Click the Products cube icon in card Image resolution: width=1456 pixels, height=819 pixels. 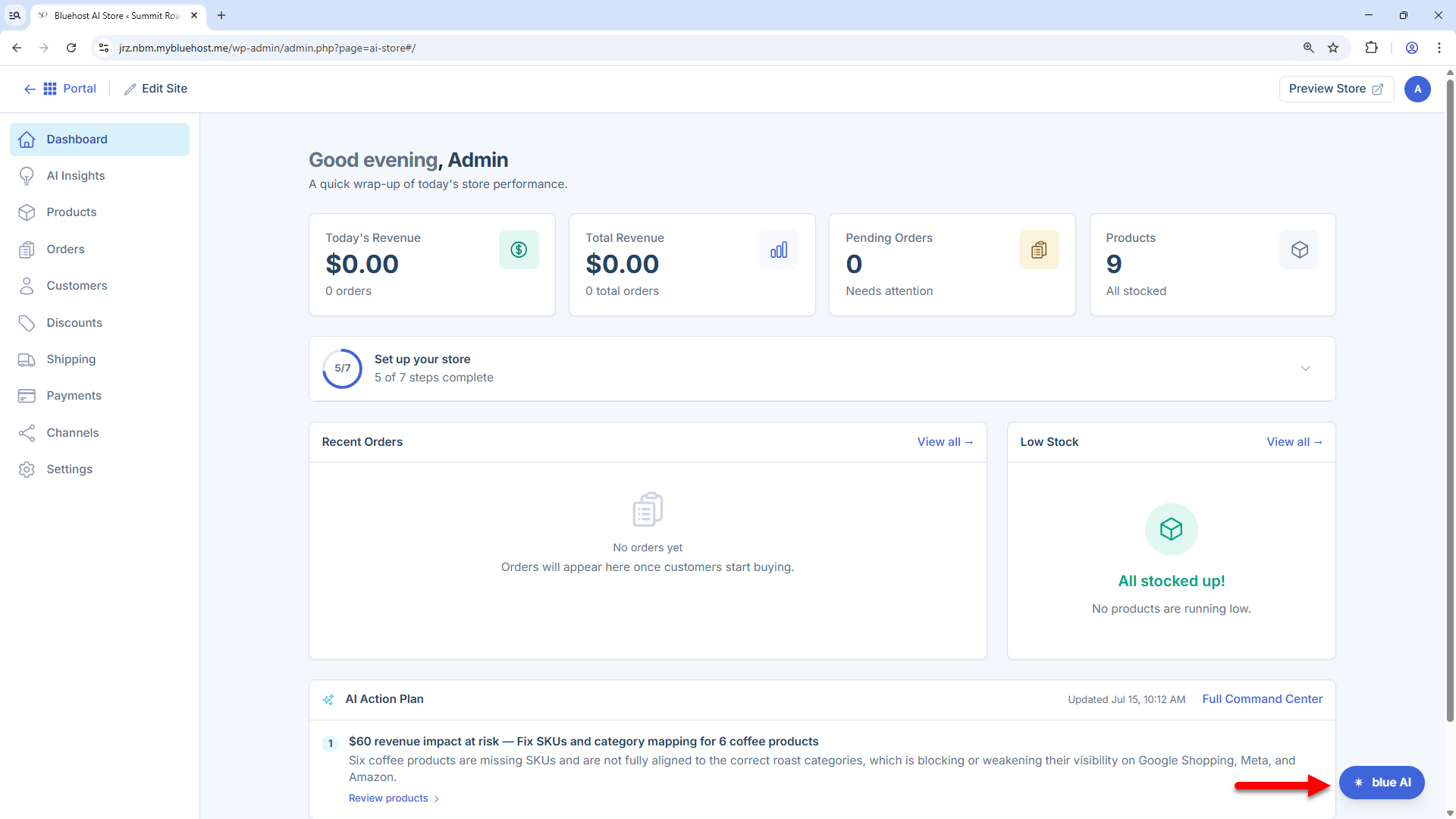[1299, 249]
